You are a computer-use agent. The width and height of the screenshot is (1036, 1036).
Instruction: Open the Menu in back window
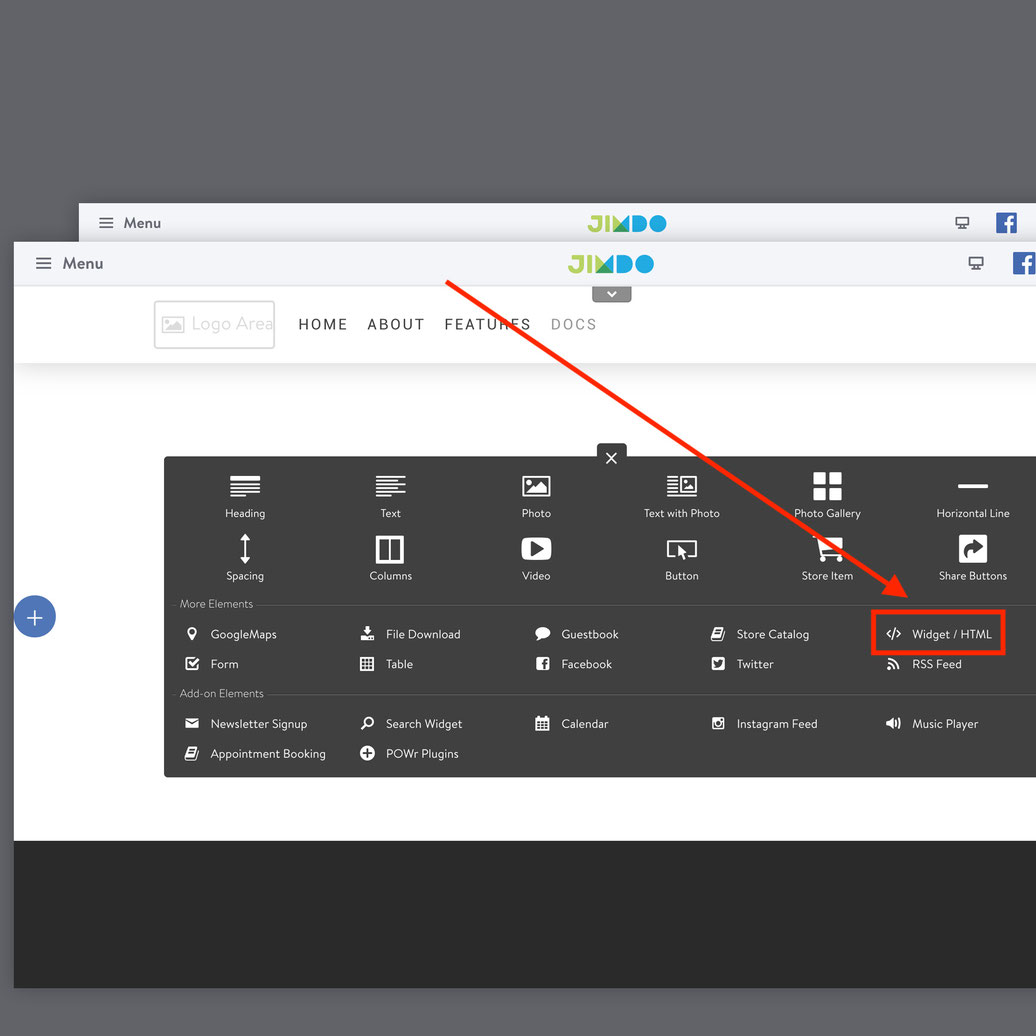coord(129,223)
